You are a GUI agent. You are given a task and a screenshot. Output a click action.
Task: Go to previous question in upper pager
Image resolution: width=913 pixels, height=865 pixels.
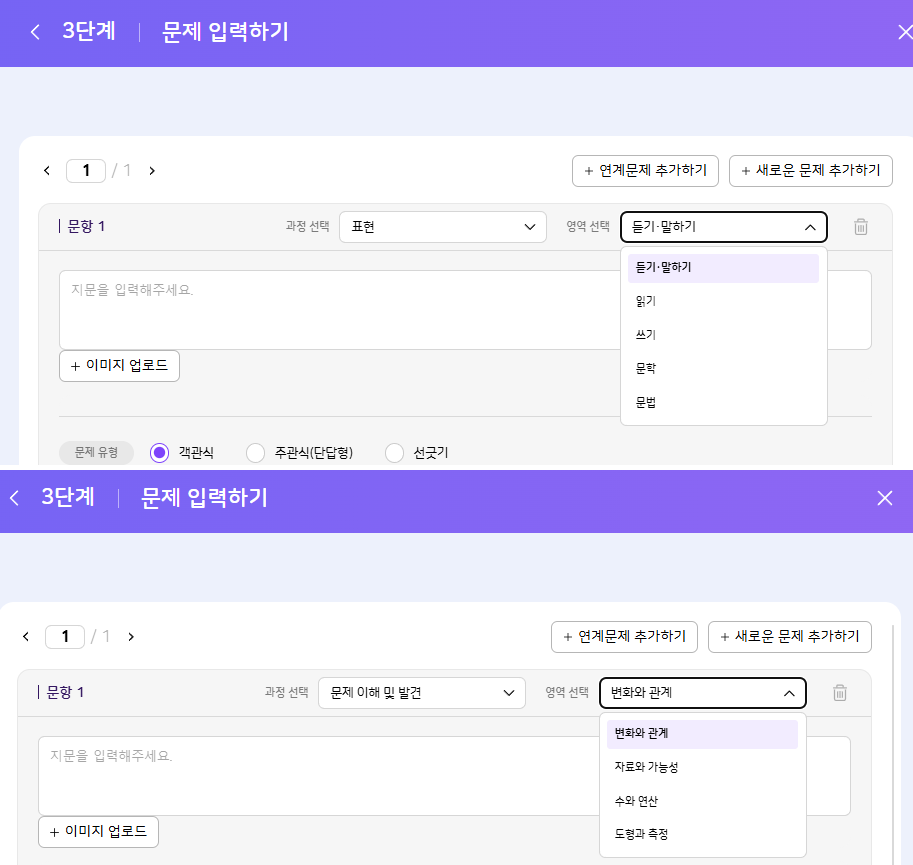click(x=47, y=171)
